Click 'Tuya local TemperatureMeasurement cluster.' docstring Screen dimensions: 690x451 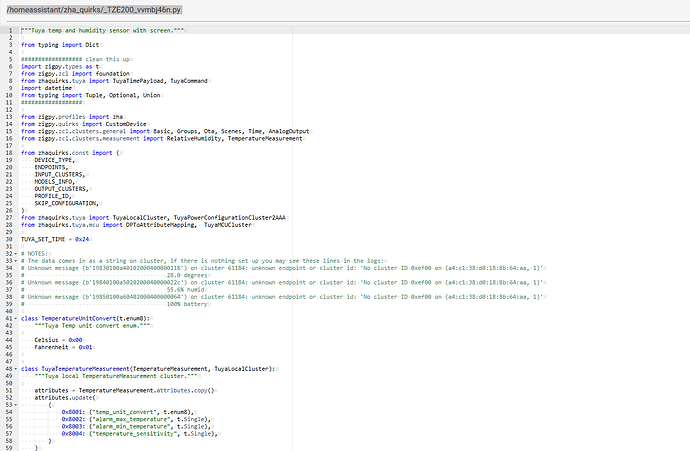(x=116, y=376)
